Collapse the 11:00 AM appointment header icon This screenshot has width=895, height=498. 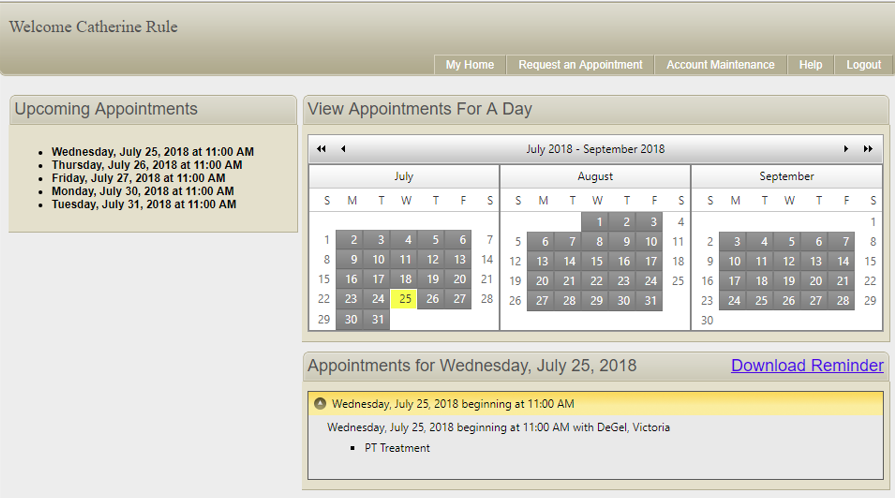(320, 404)
